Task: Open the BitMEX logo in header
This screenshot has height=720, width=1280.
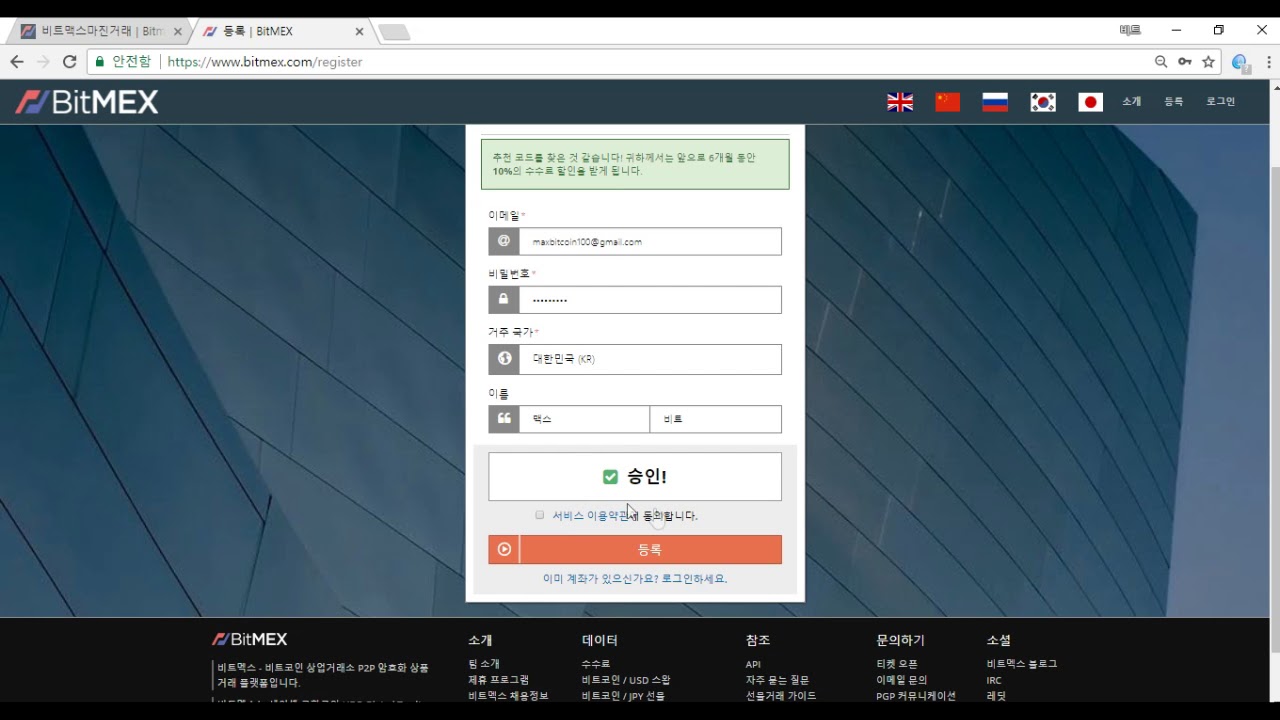Action: point(87,102)
